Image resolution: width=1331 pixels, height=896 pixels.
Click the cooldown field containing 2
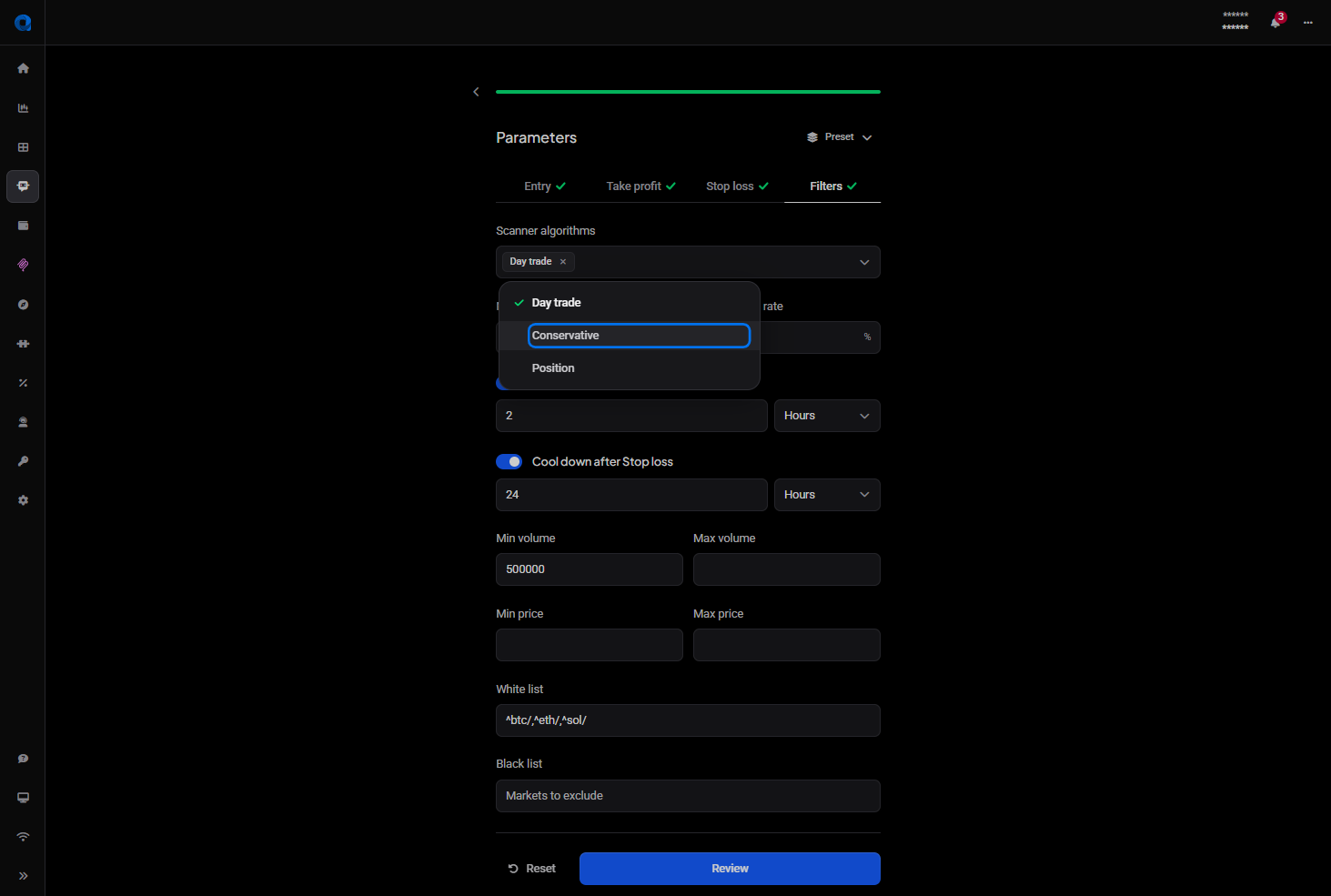click(631, 416)
